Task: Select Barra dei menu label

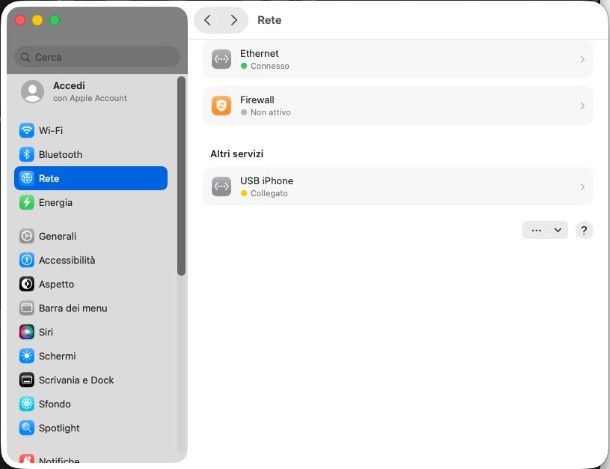Action: click(x=73, y=308)
